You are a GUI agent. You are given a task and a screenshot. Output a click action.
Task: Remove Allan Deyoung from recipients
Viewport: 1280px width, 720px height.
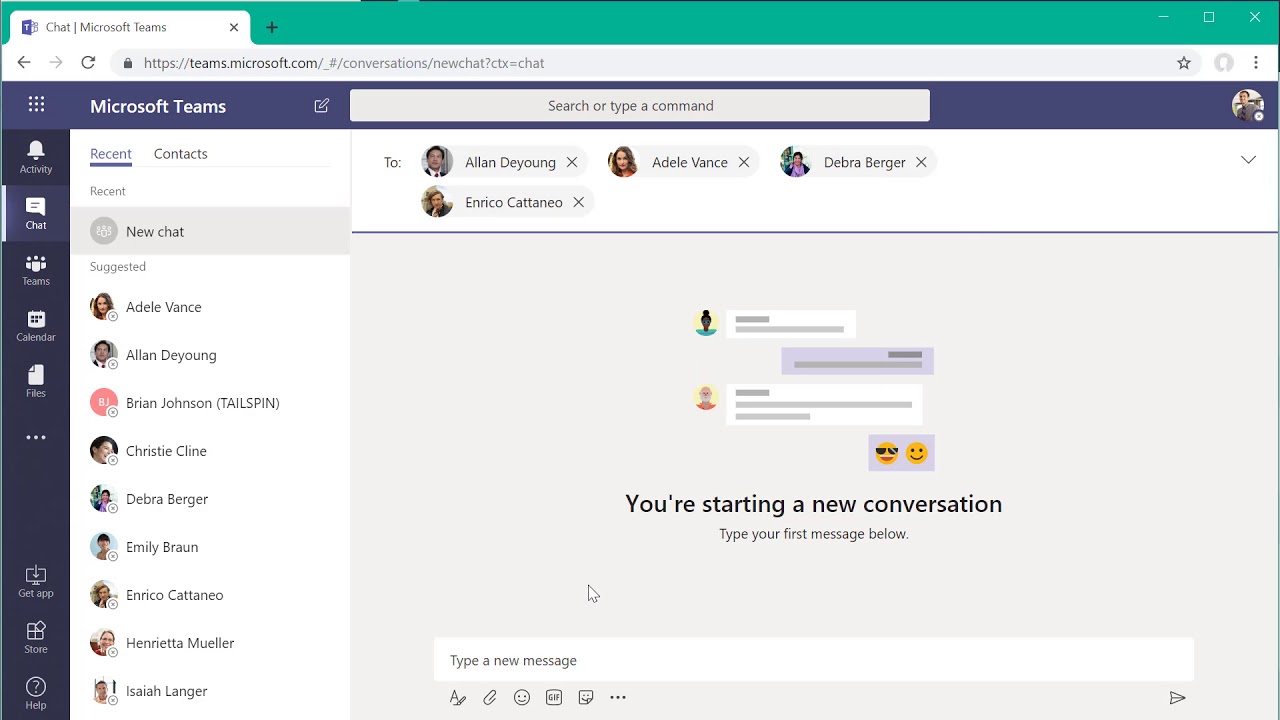pyautogui.click(x=572, y=162)
